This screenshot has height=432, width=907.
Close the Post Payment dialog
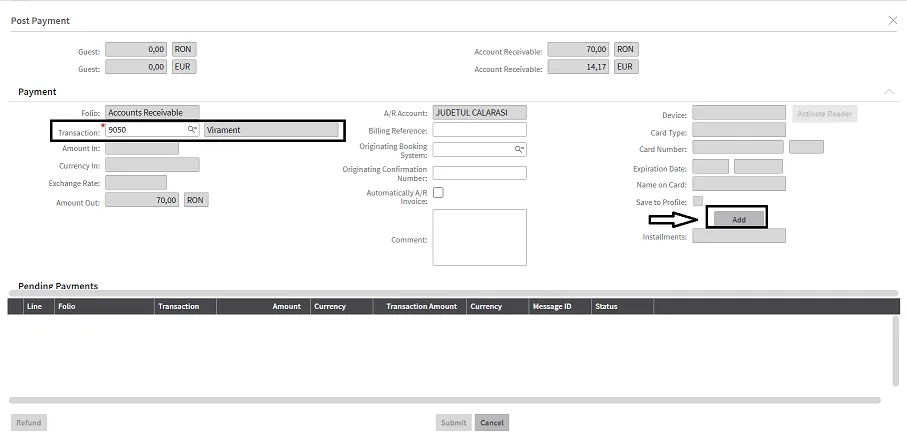pyautogui.click(x=893, y=20)
